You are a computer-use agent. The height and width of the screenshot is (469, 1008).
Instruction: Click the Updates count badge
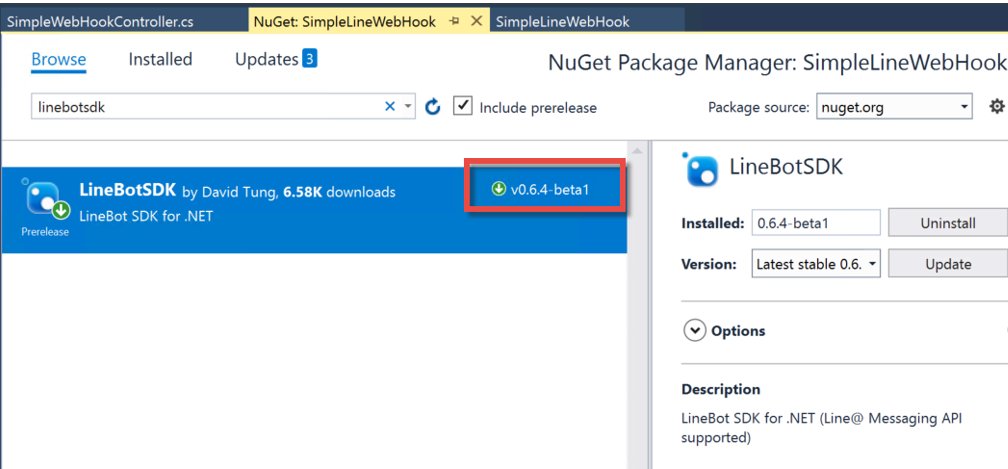pyautogui.click(x=310, y=59)
